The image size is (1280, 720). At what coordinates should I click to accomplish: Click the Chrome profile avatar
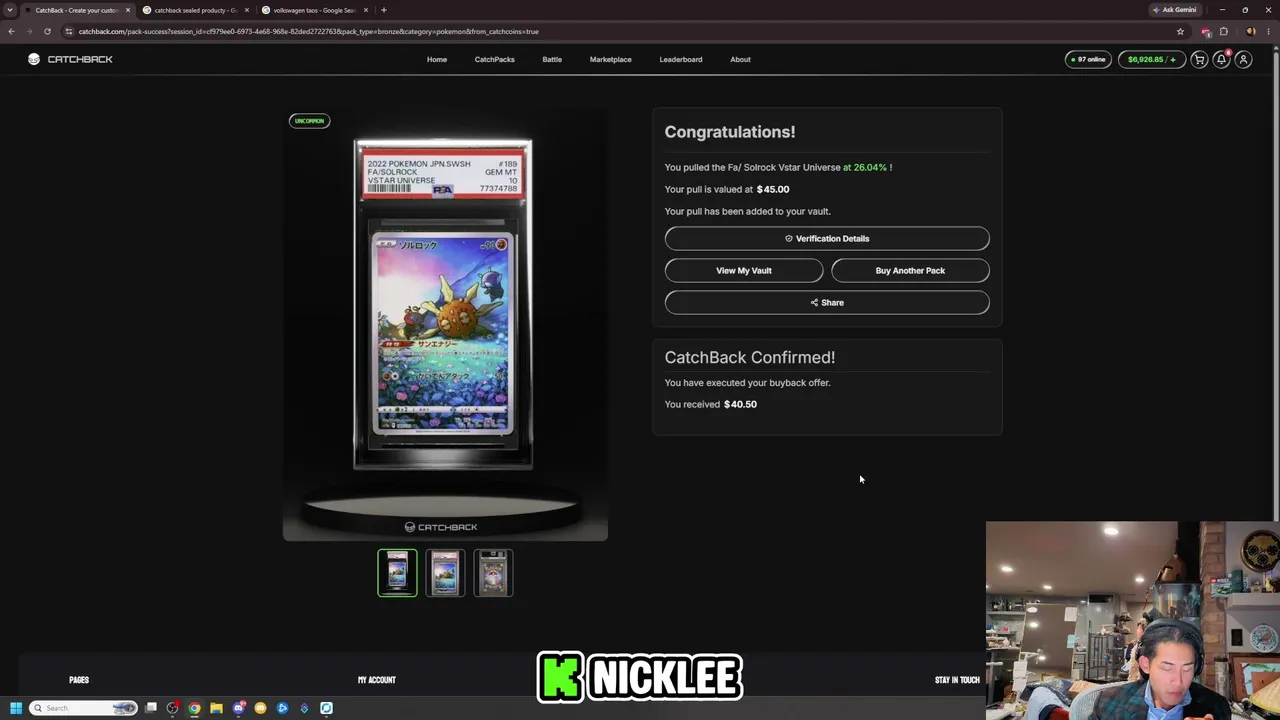point(1251,31)
